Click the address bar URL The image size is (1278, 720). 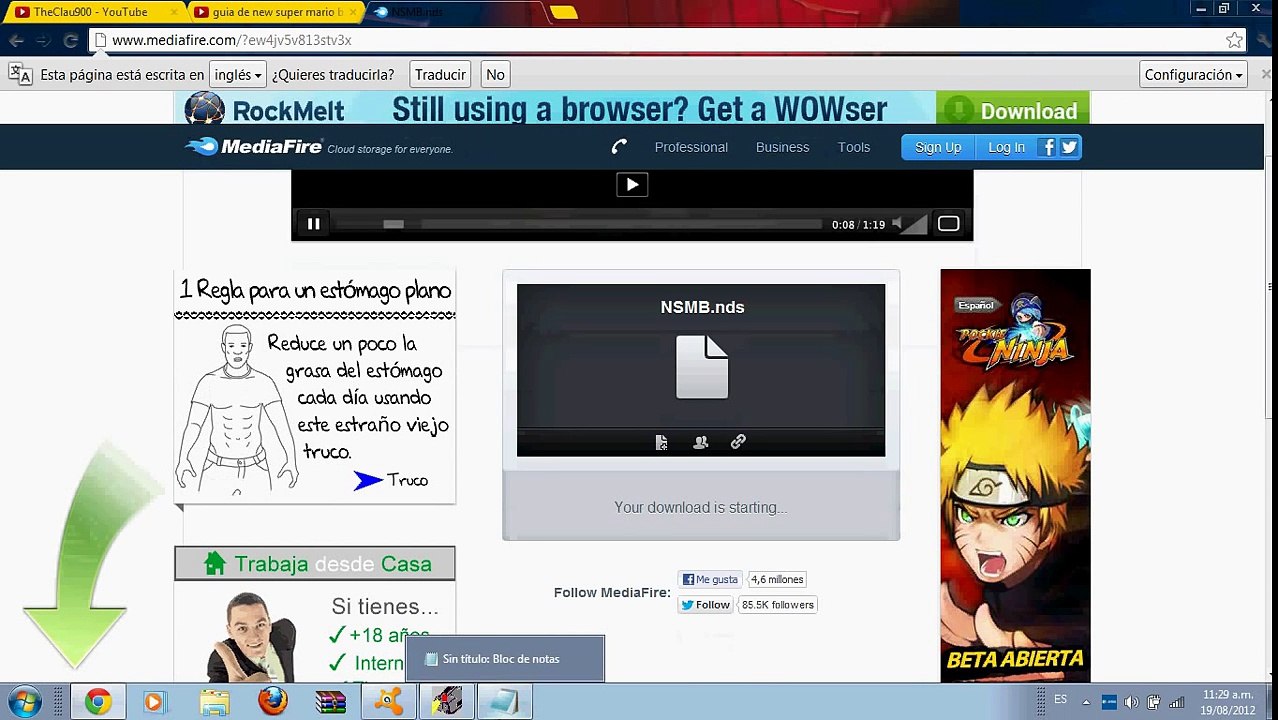coord(232,40)
